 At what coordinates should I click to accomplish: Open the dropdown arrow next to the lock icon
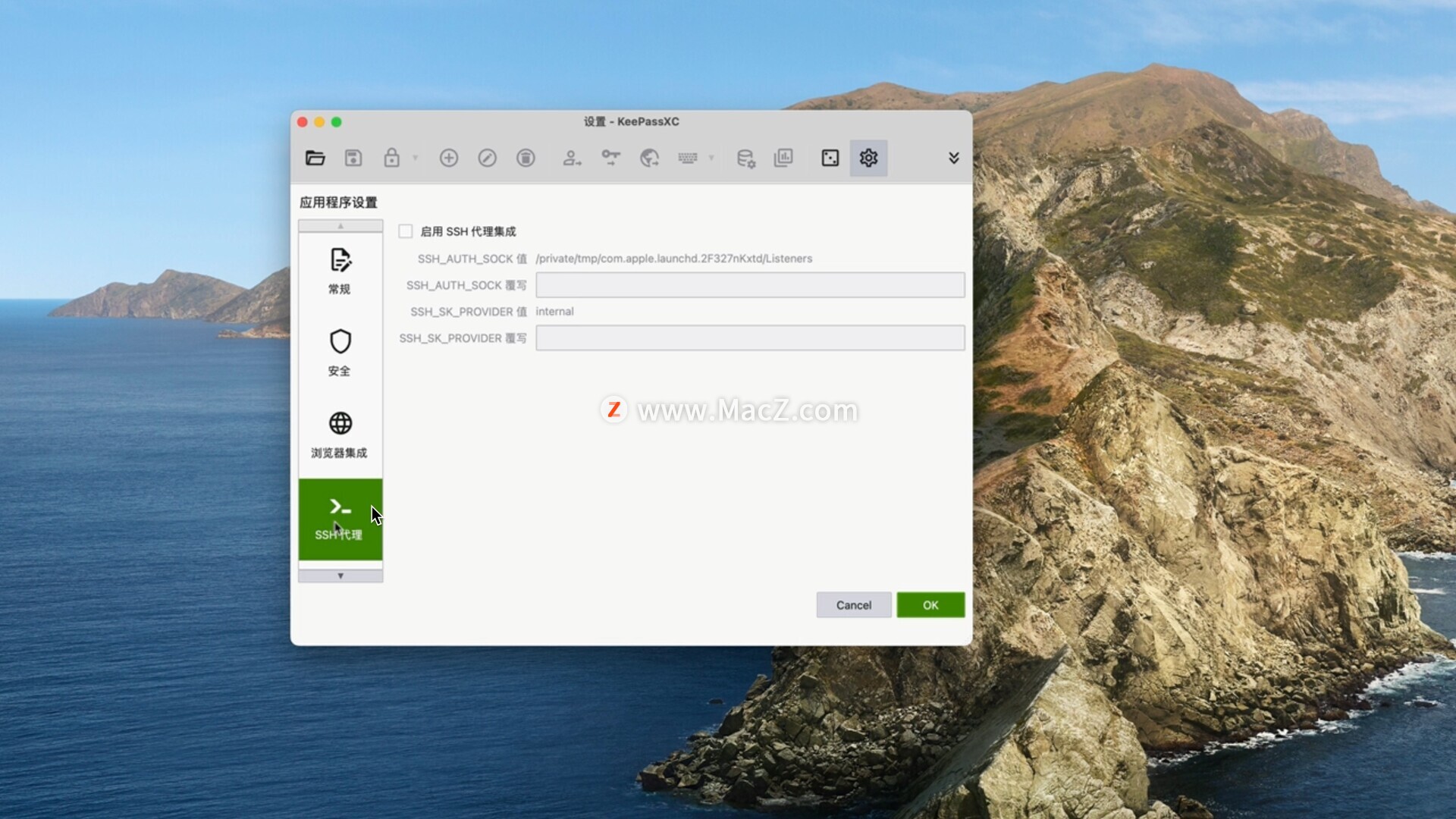pyautogui.click(x=415, y=158)
